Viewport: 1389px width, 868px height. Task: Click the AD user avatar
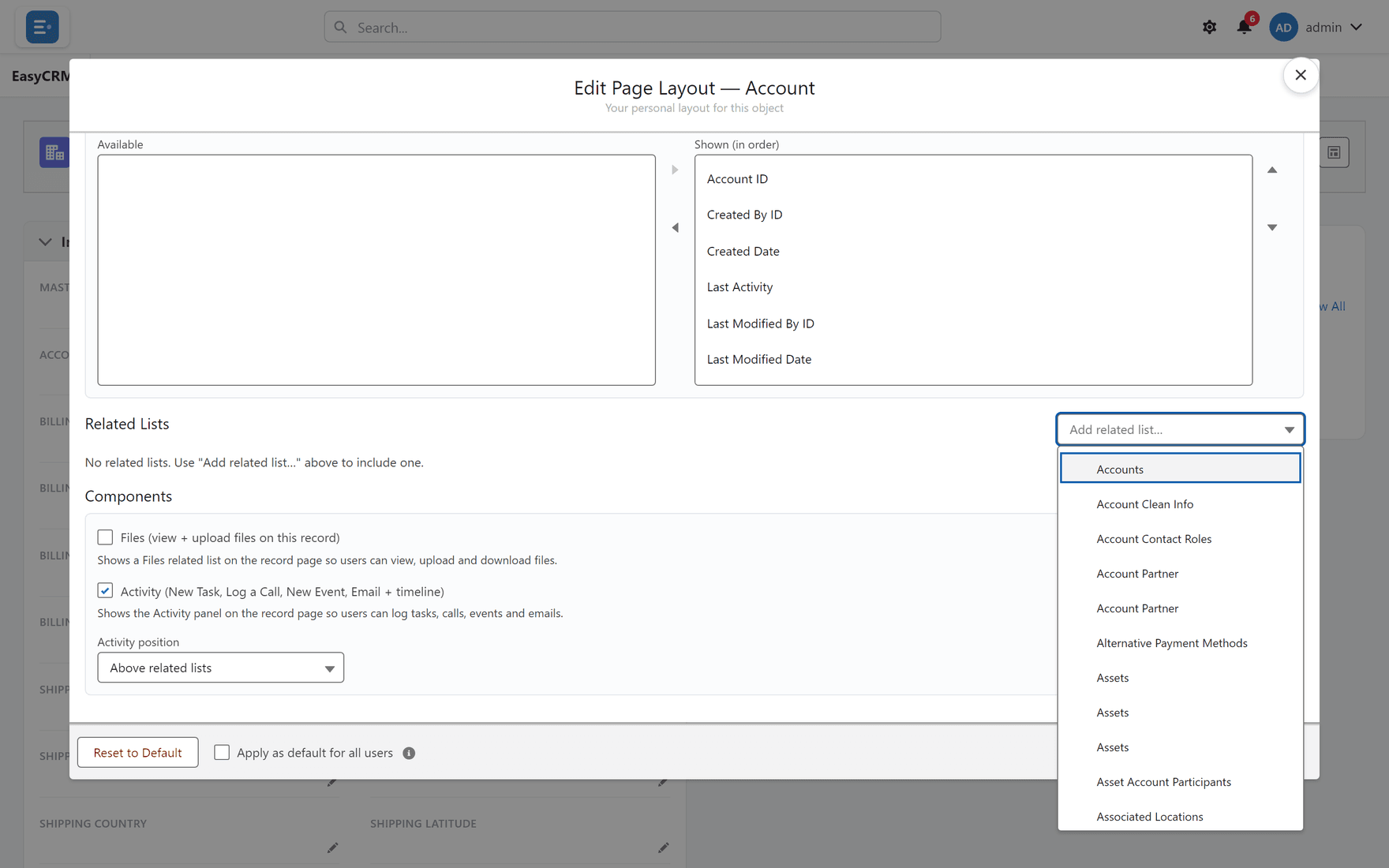(1283, 27)
